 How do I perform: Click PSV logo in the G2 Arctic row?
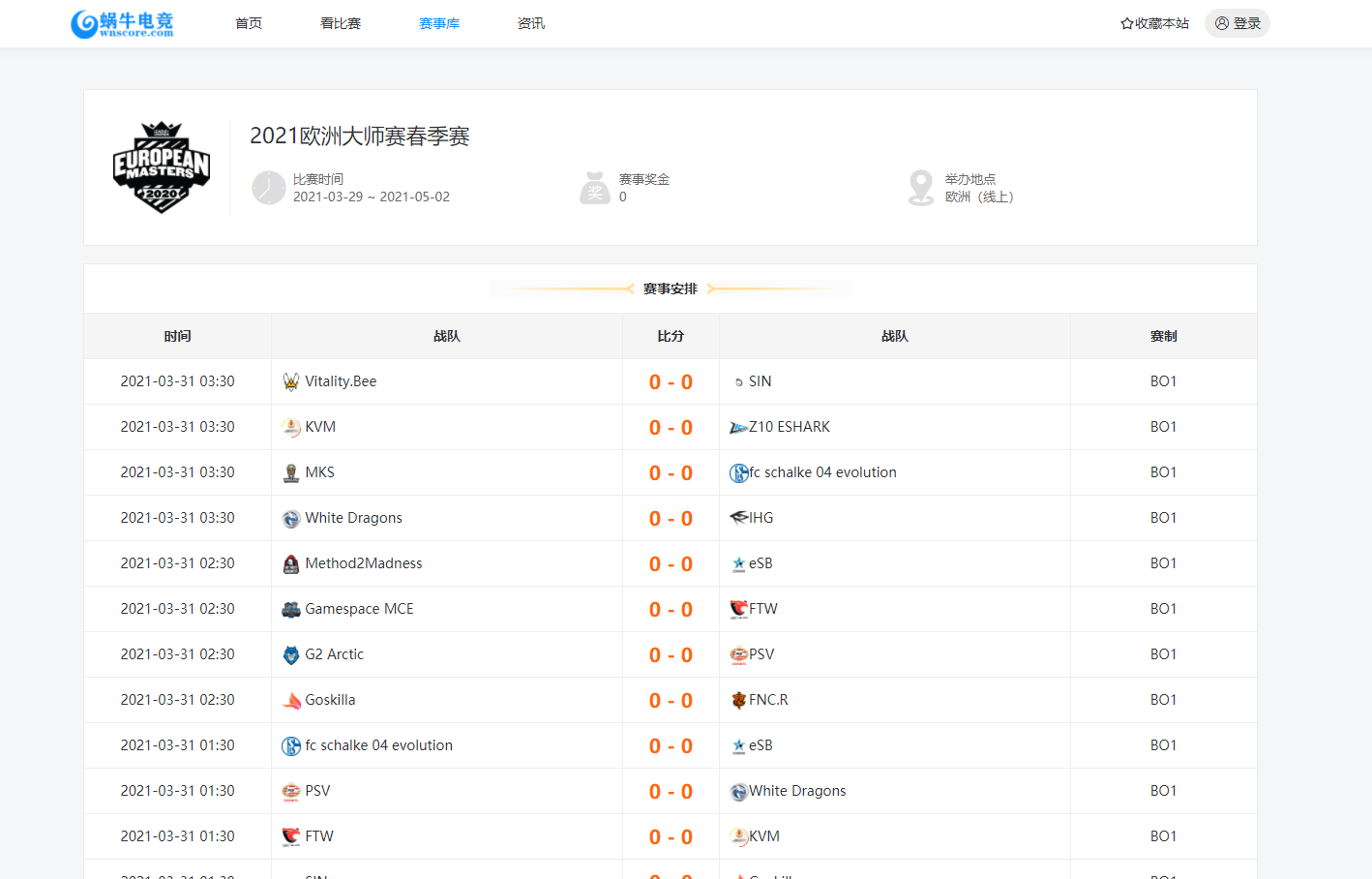739,654
